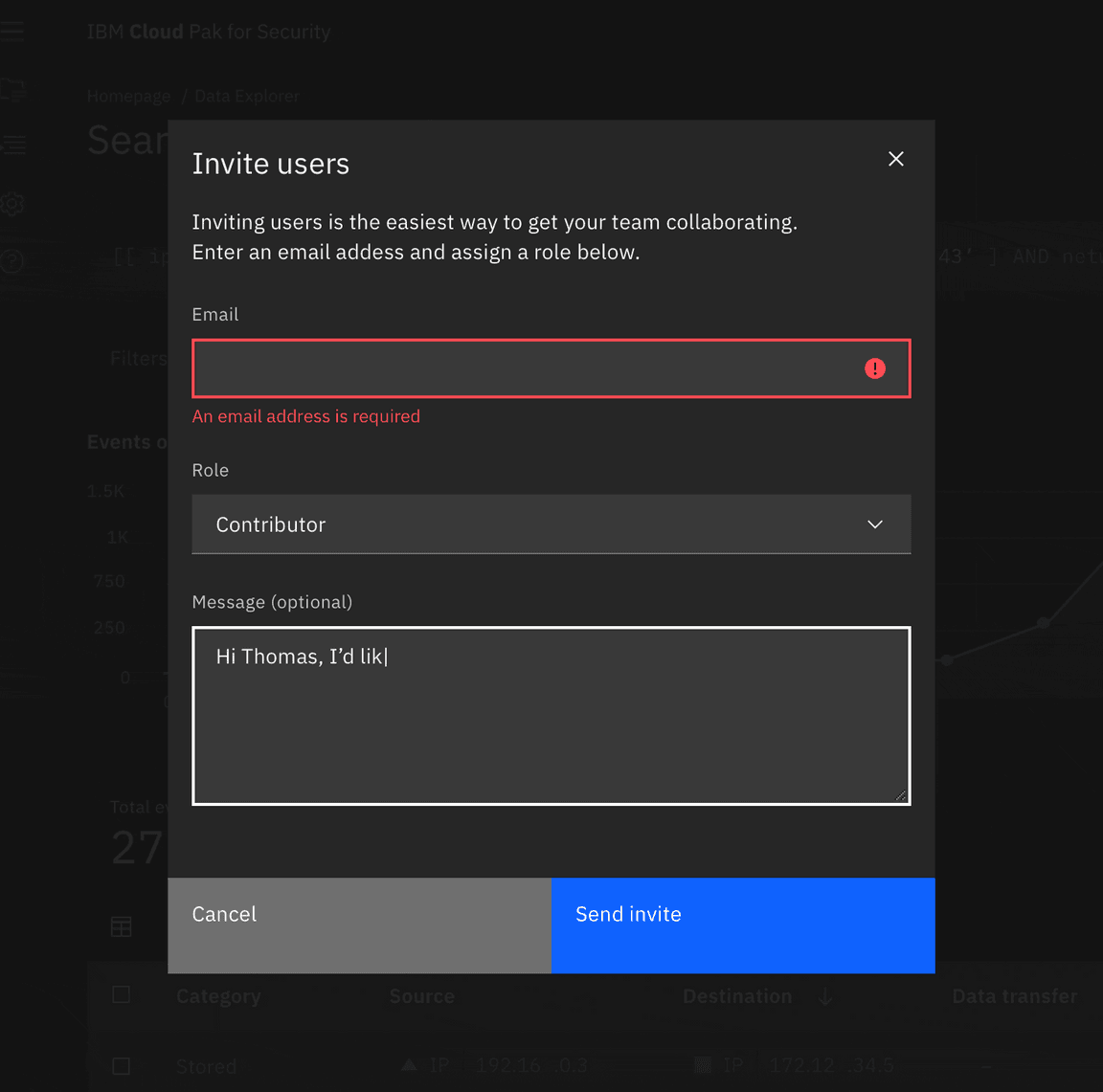
Task: Click the red error icon in Email field
Action: (874, 368)
